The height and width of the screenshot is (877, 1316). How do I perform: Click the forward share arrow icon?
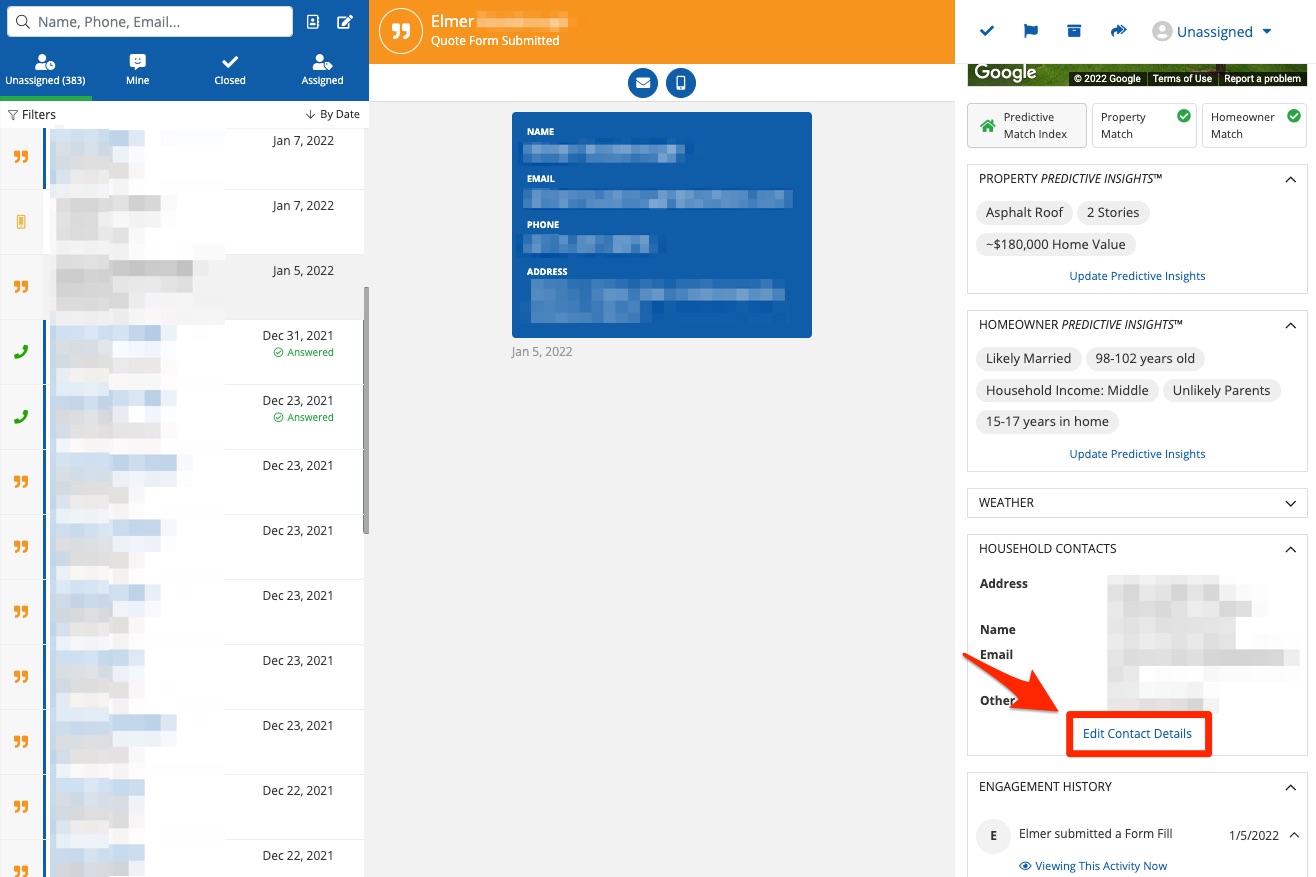tap(1118, 31)
